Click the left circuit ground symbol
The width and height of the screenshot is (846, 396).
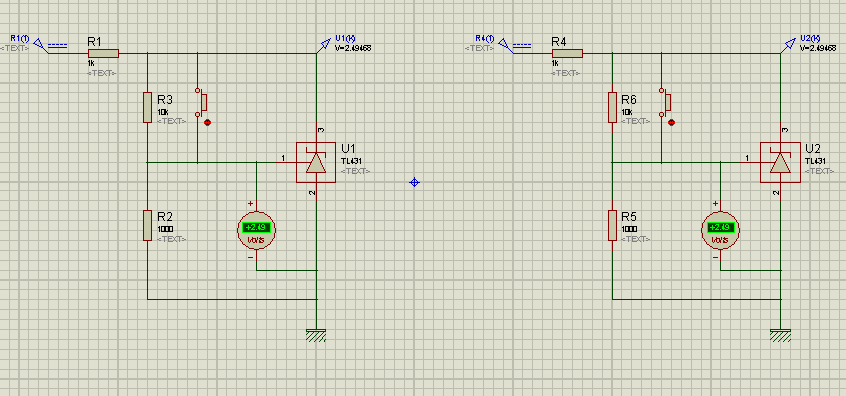point(316,336)
